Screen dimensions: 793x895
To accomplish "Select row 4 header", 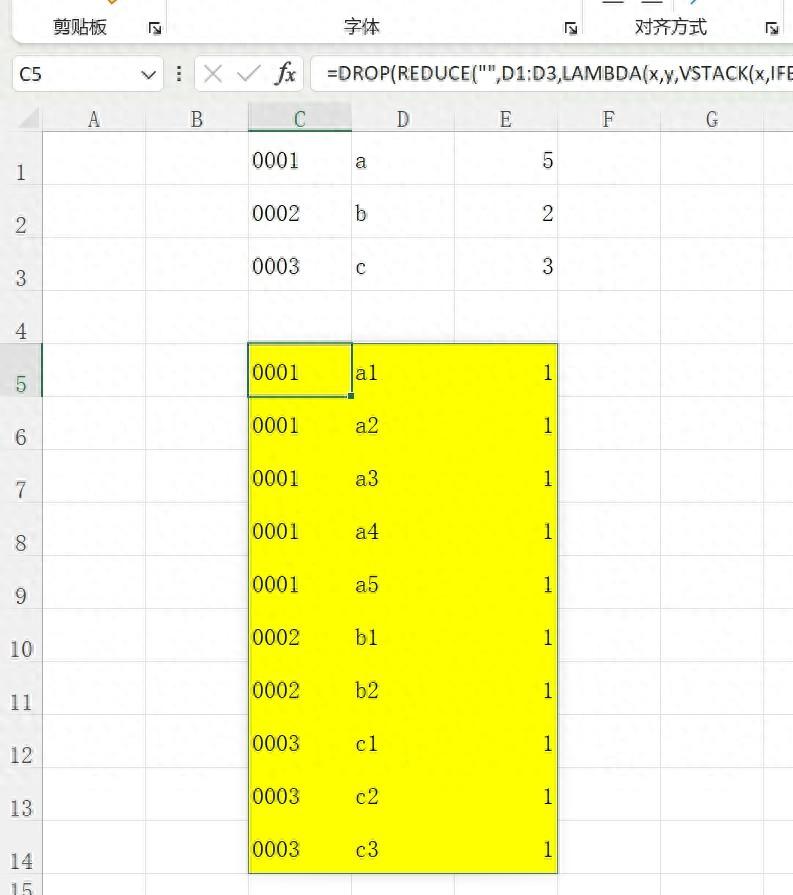I will (x=21, y=317).
